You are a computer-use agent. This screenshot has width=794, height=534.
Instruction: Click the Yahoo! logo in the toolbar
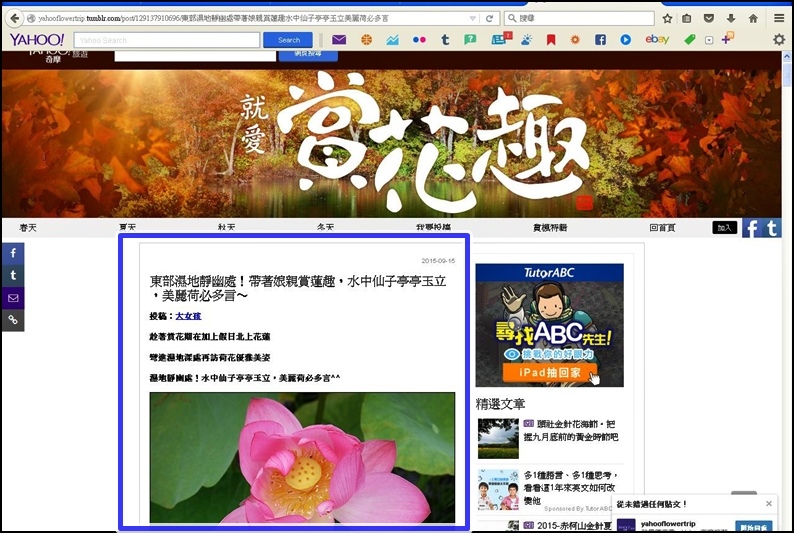(37, 39)
